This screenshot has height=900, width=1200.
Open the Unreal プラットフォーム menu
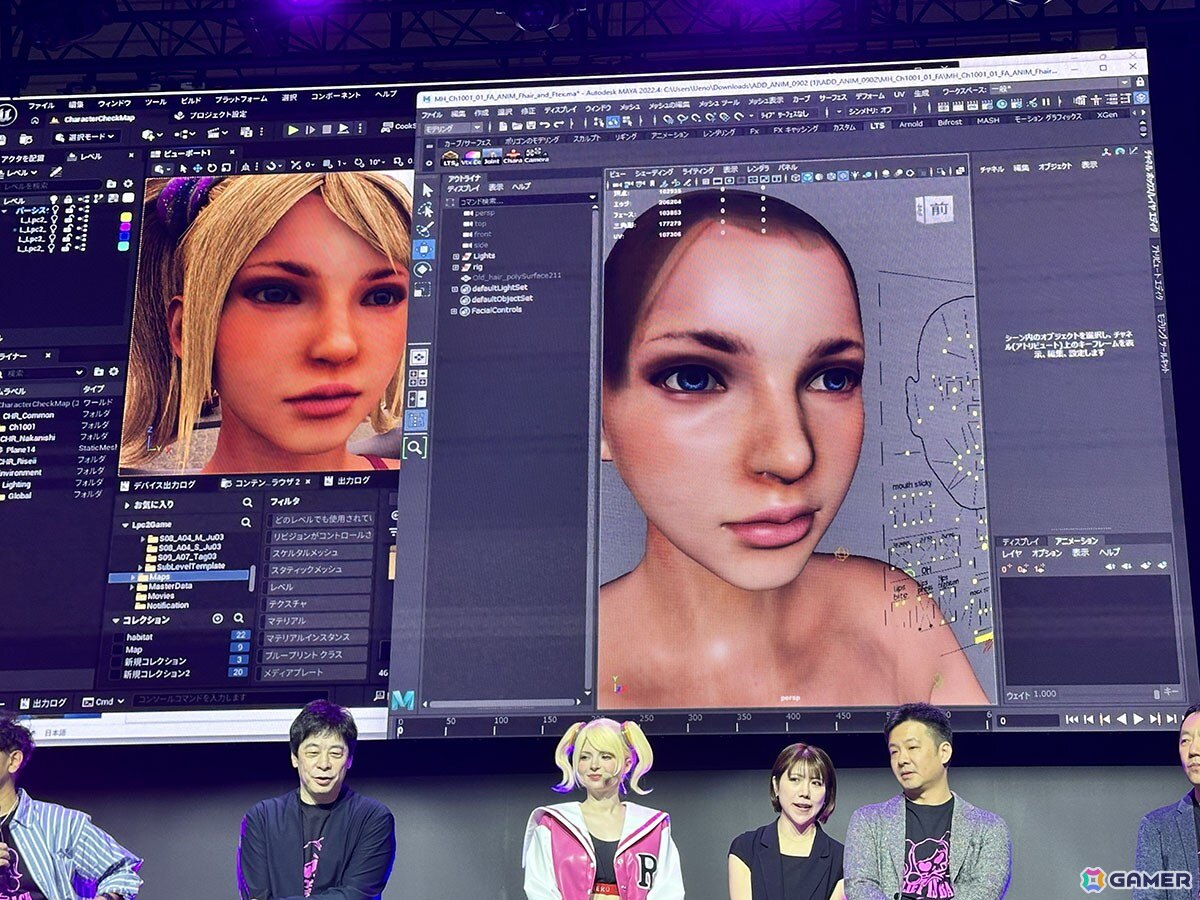[241, 99]
